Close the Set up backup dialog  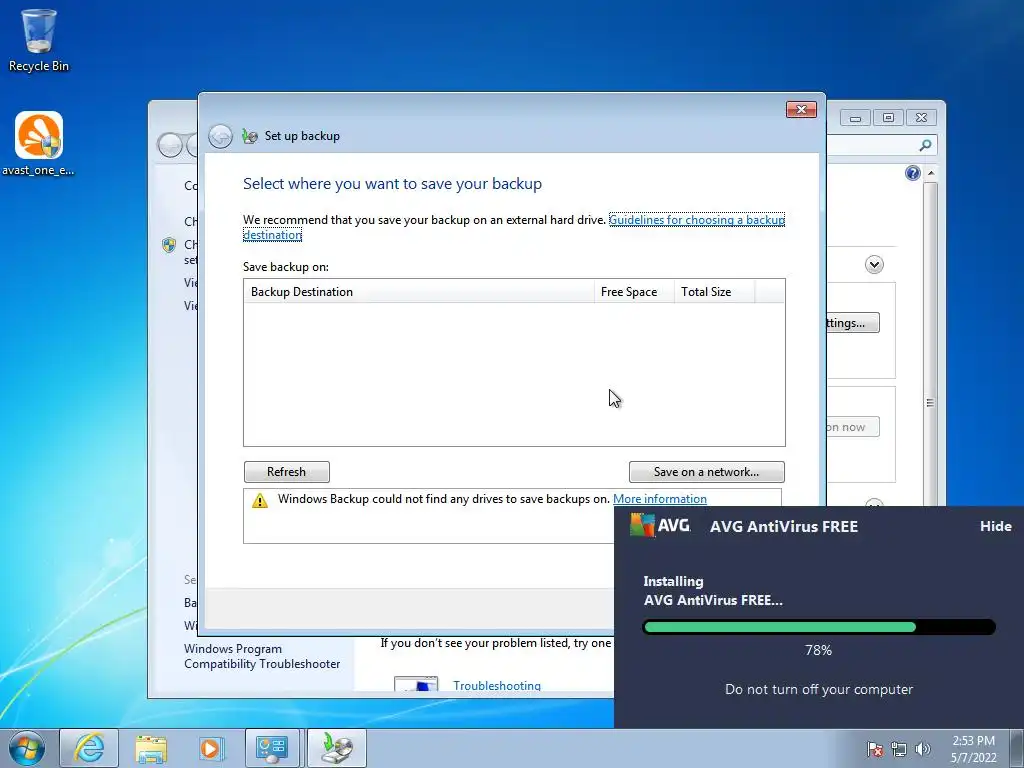[801, 110]
